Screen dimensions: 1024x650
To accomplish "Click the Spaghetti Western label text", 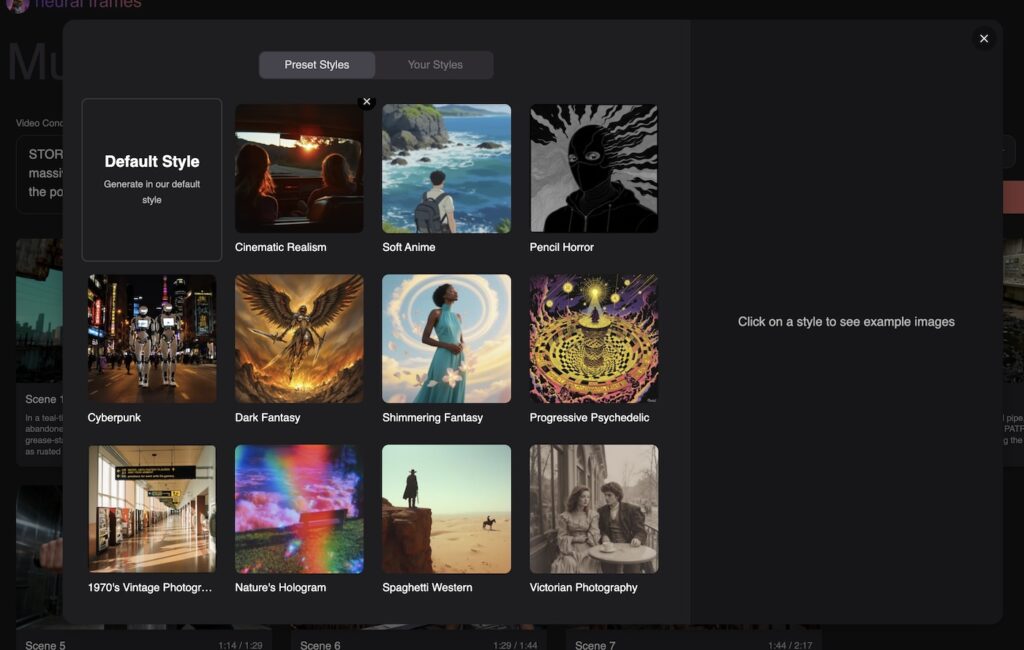I will (x=427, y=588).
